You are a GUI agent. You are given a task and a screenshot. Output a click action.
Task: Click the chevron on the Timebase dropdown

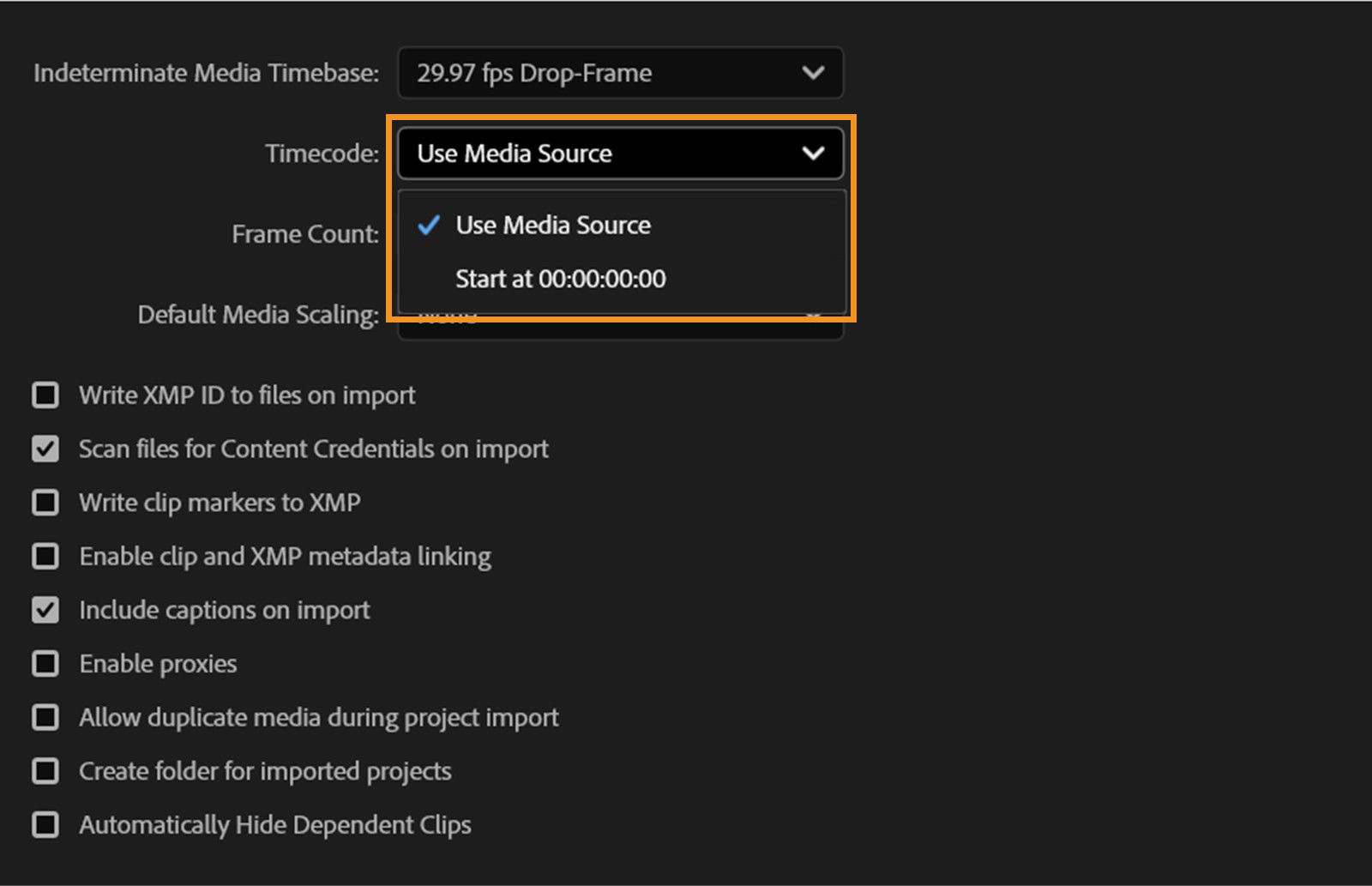click(814, 73)
